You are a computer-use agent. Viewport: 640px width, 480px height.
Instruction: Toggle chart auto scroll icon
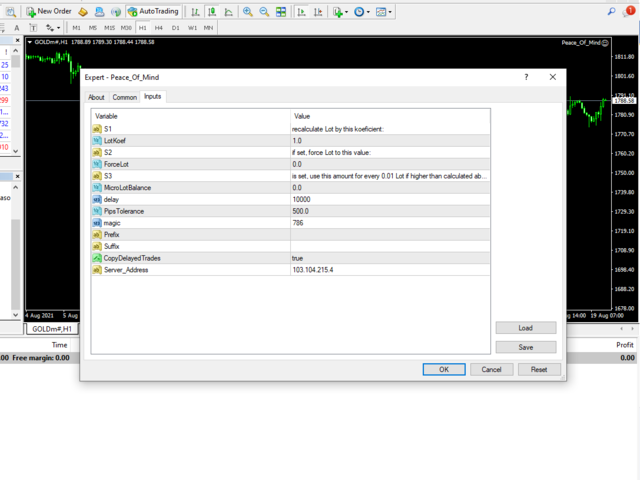[302, 12]
